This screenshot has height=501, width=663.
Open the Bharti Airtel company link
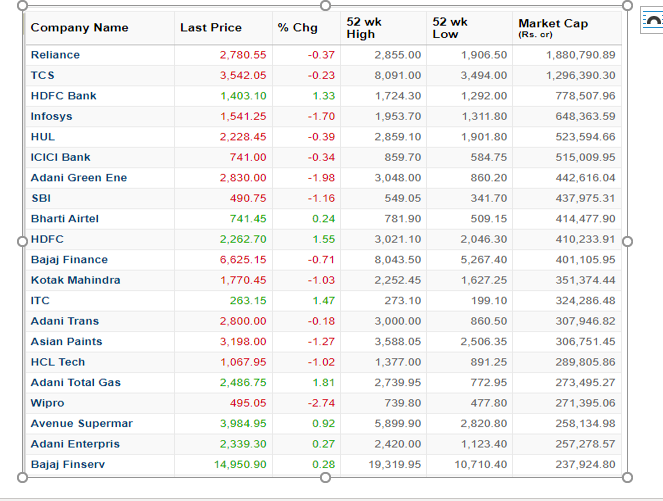point(65,219)
